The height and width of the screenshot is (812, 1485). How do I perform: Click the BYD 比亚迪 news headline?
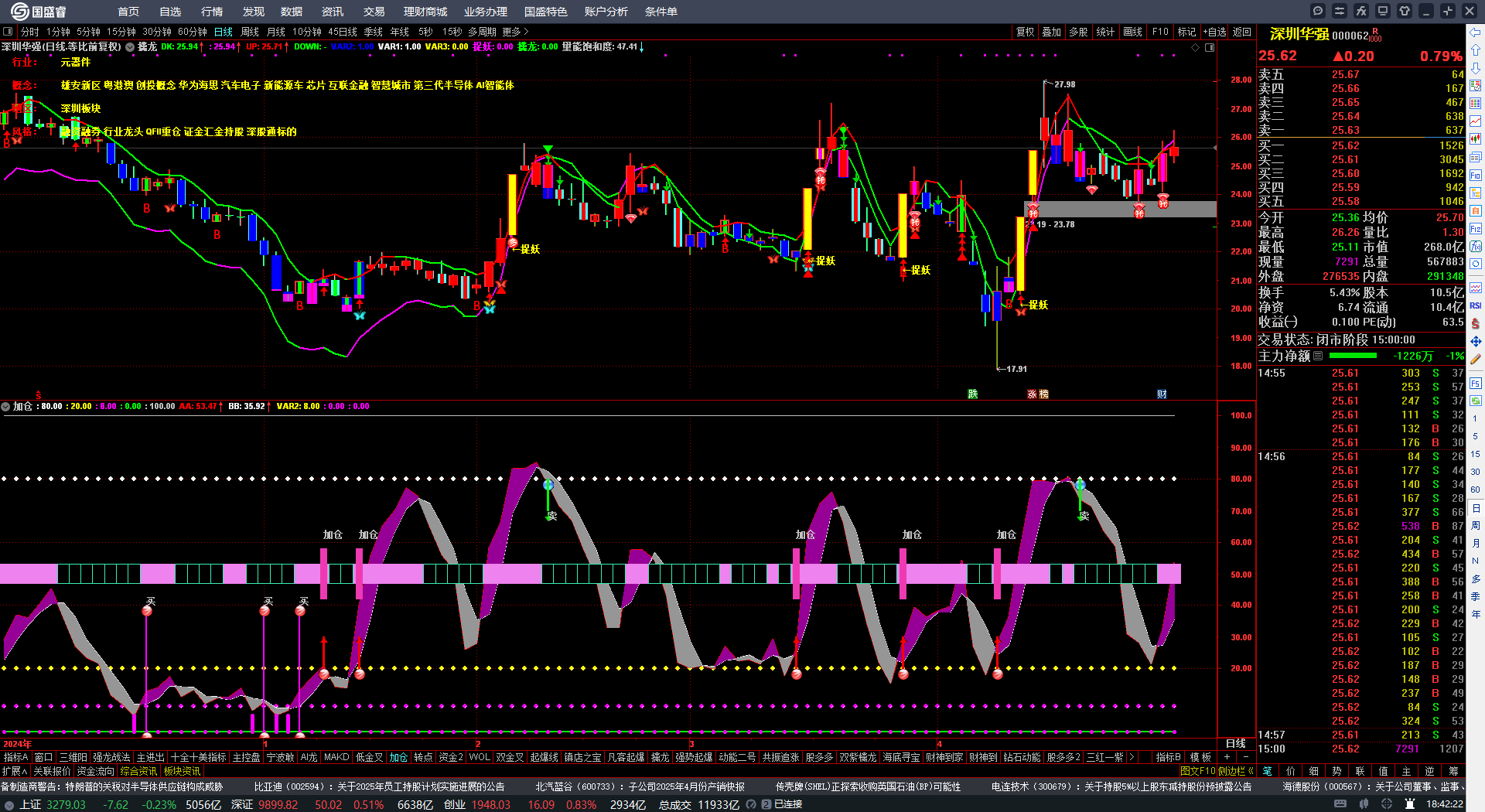point(379,786)
